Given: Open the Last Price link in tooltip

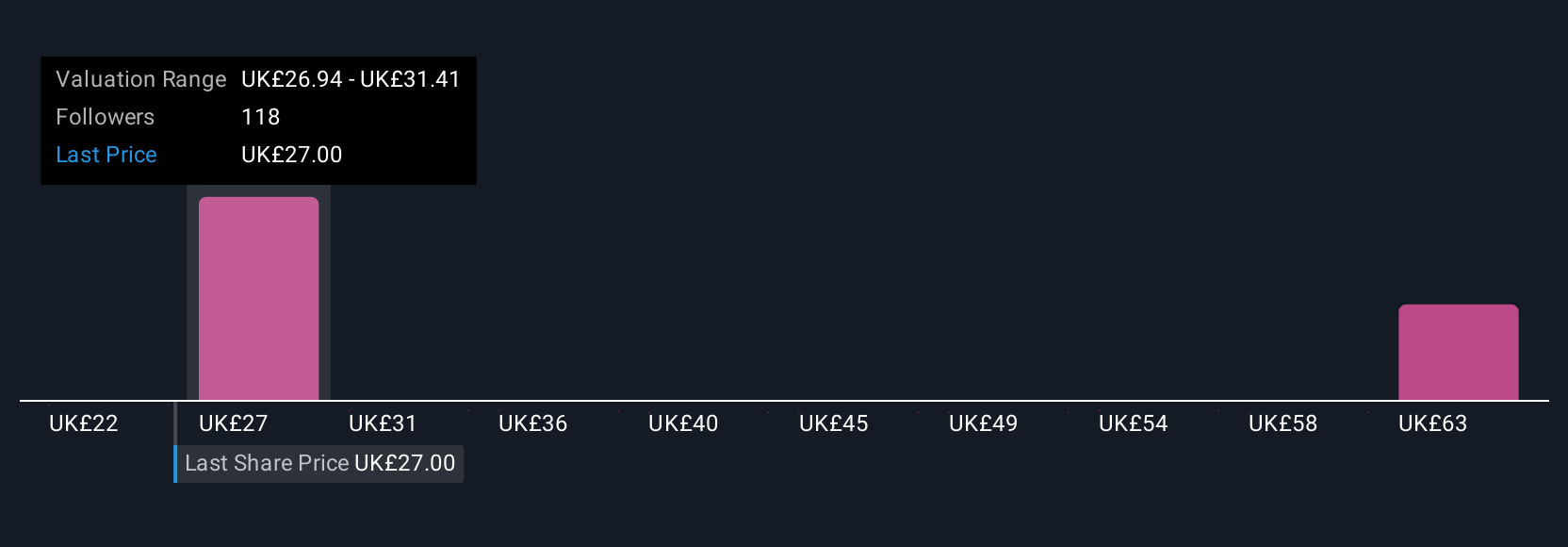Looking at the screenshot, I should pos(106,155).
